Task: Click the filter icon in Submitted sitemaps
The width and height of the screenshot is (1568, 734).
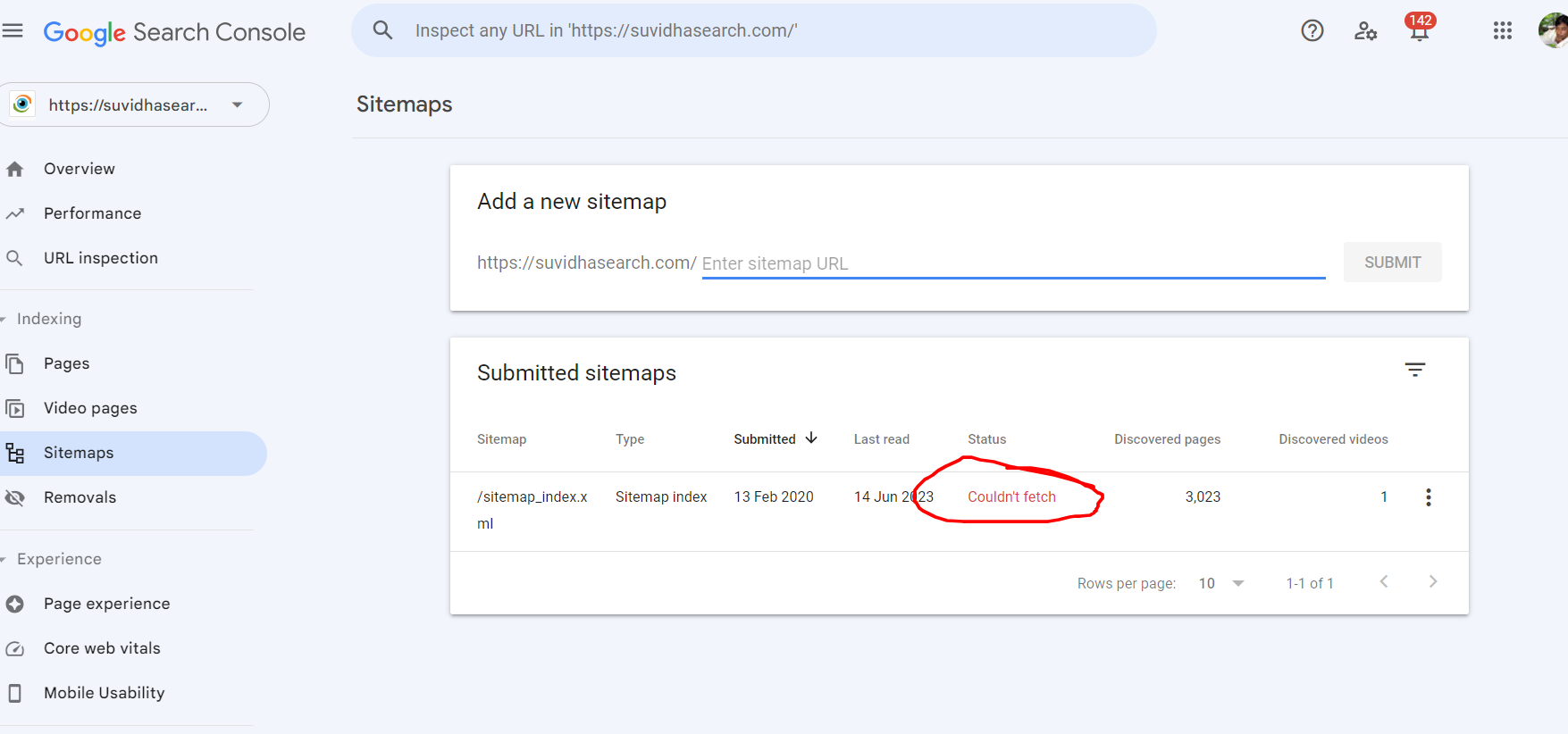Action: point(1414,370)
